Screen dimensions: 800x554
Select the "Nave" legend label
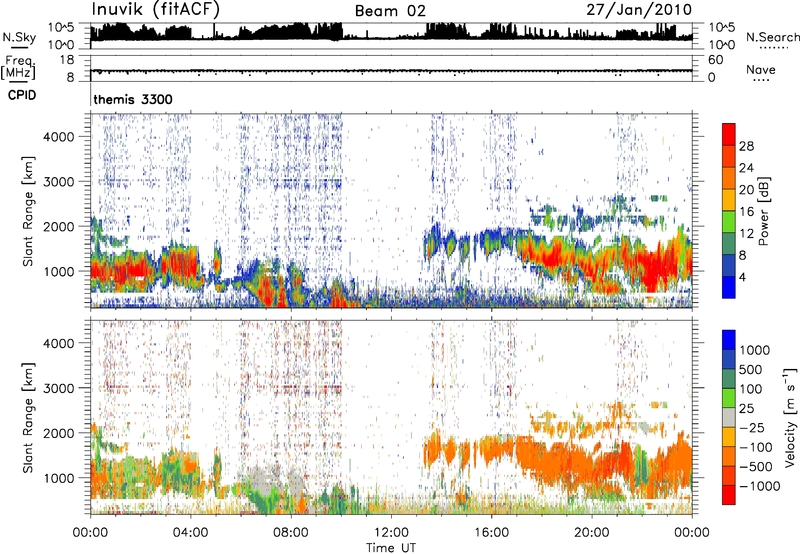[761, 69]
